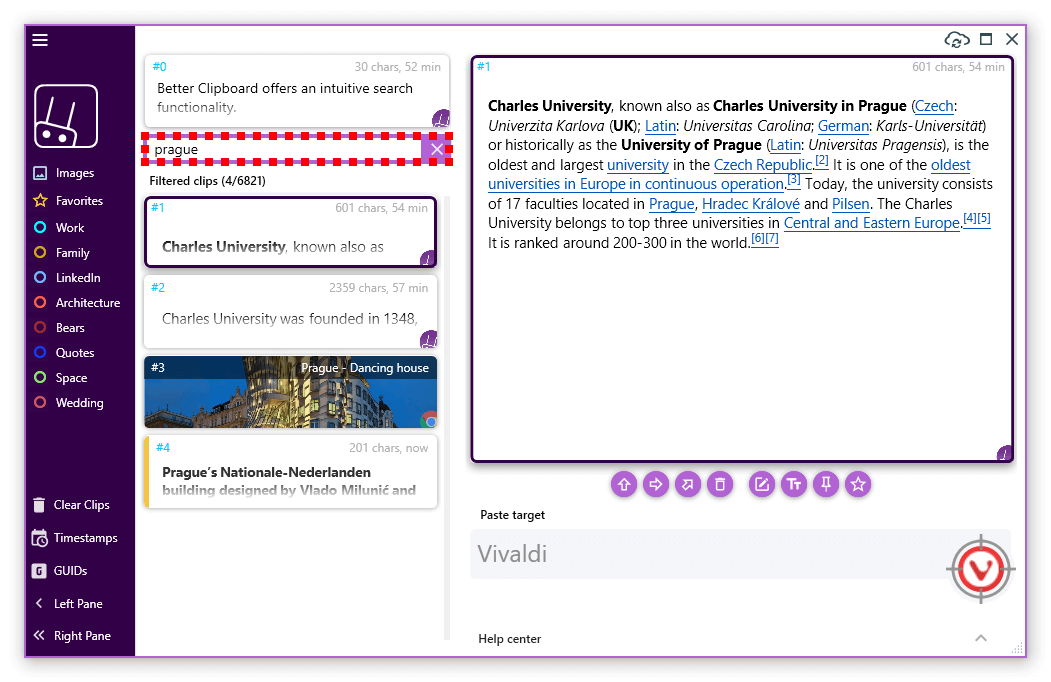Click the Better Clipboard logo
Viewport: 1051px width, 682px height.
coord(66,116)
